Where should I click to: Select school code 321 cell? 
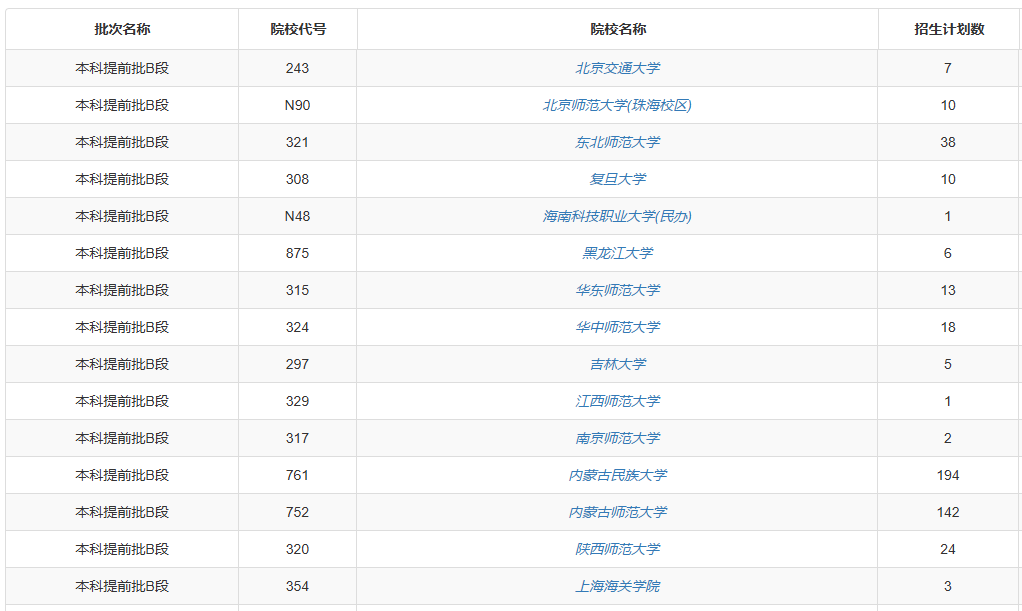297,142
